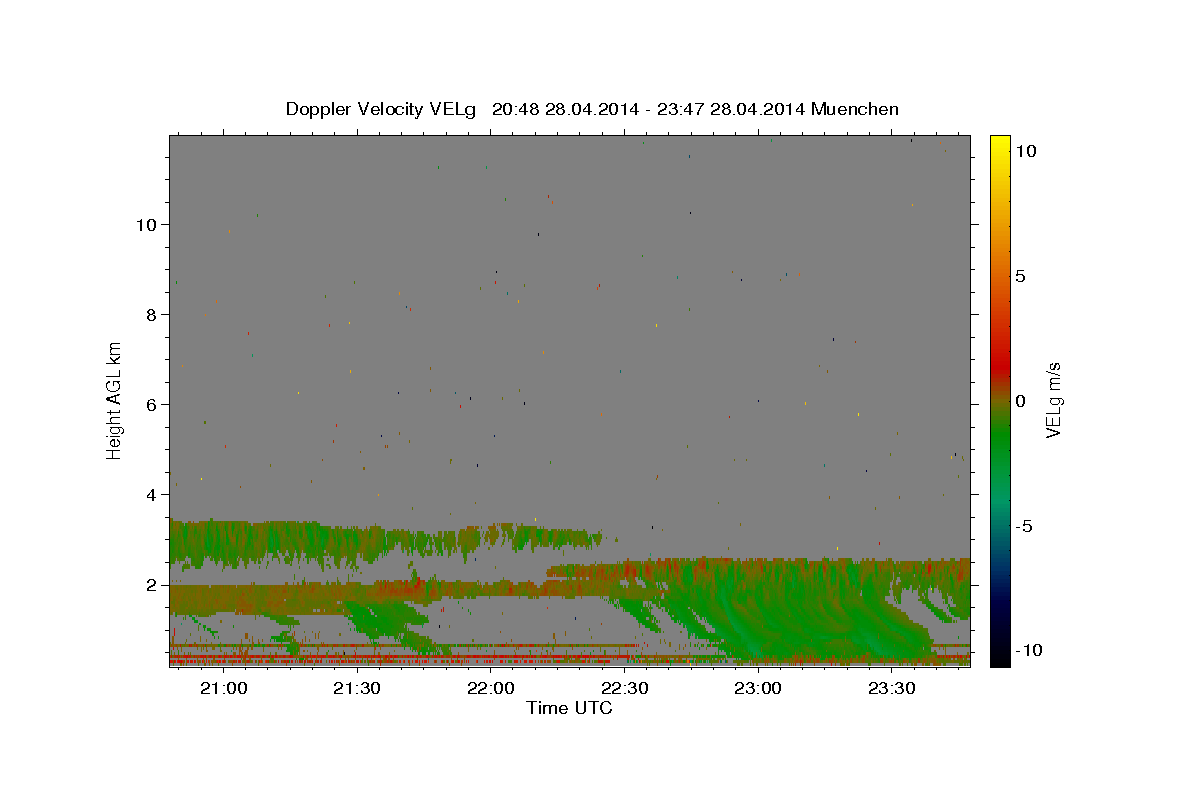This screenshot has width=1200, height=800.
Task: Click the plot title 'Doppler Velocity VELg'
Action: (x=382, y=109)
